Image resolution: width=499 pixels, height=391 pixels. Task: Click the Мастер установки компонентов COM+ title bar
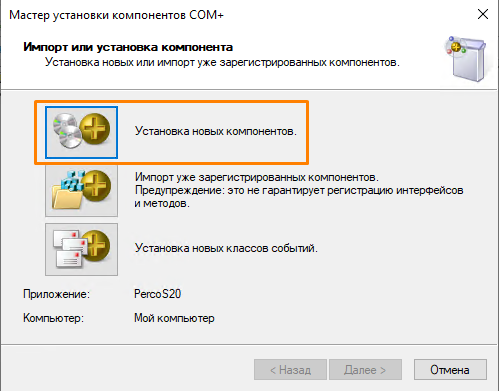click(116, 15)
